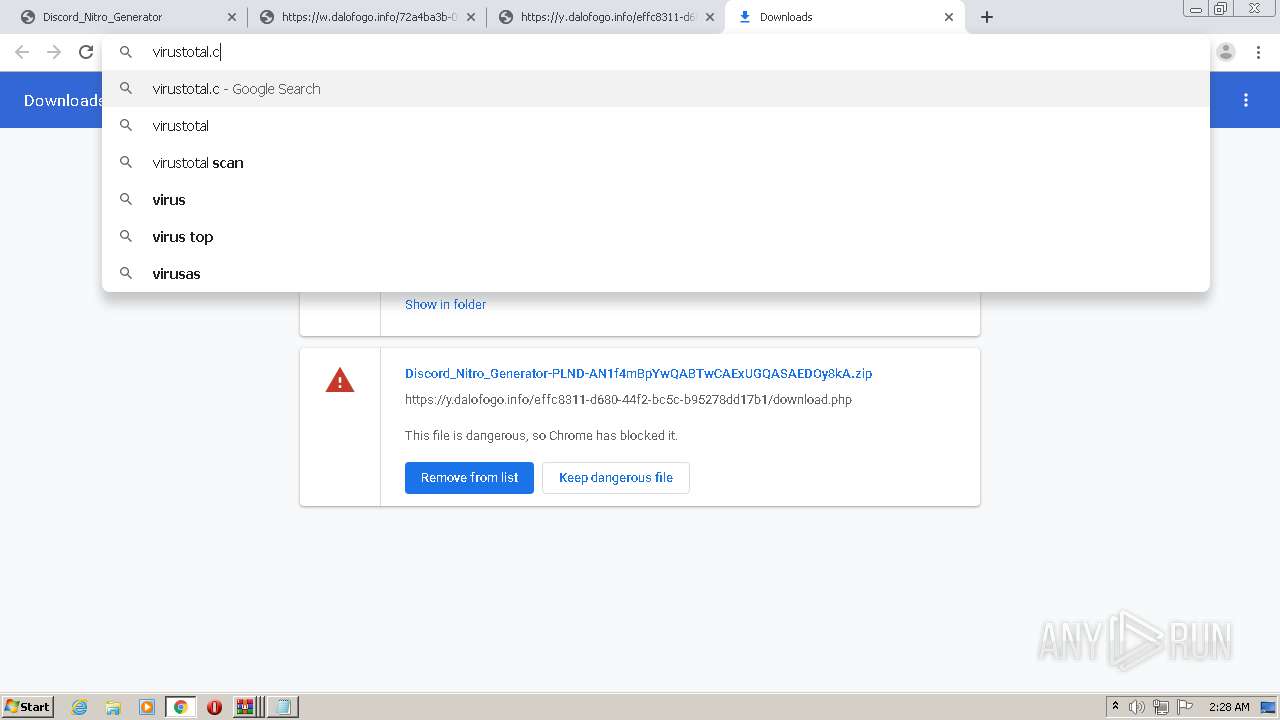
Task: Open the Windows Start menu
Action: pyautogui.click(x=28, y=707)
